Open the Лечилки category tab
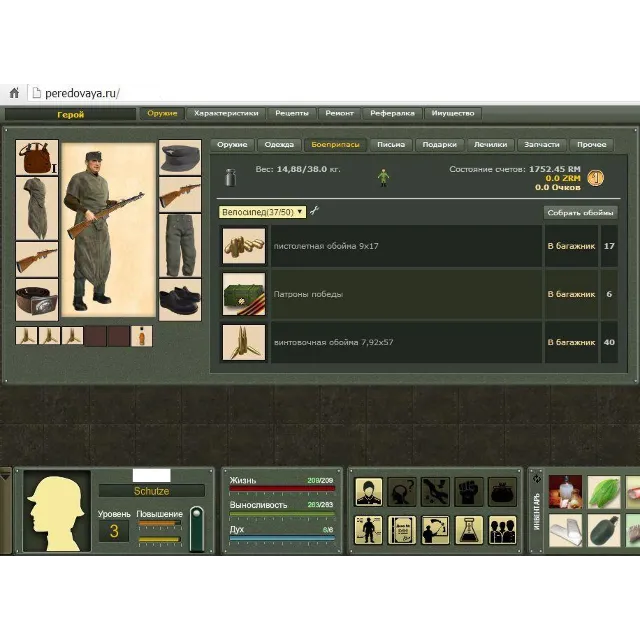Image resolution: width=640 pixels, height=640 pixels. [x=491, y=144]
